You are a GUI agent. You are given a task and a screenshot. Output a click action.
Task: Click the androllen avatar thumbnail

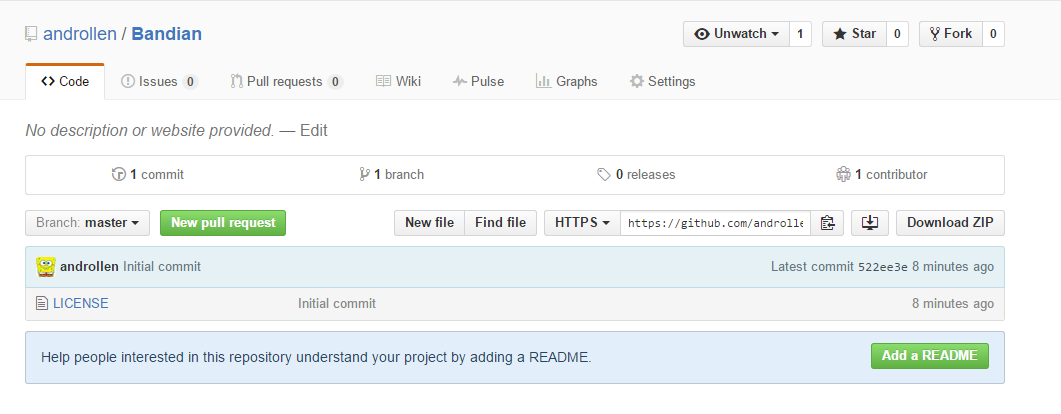(x=46, y=267)
